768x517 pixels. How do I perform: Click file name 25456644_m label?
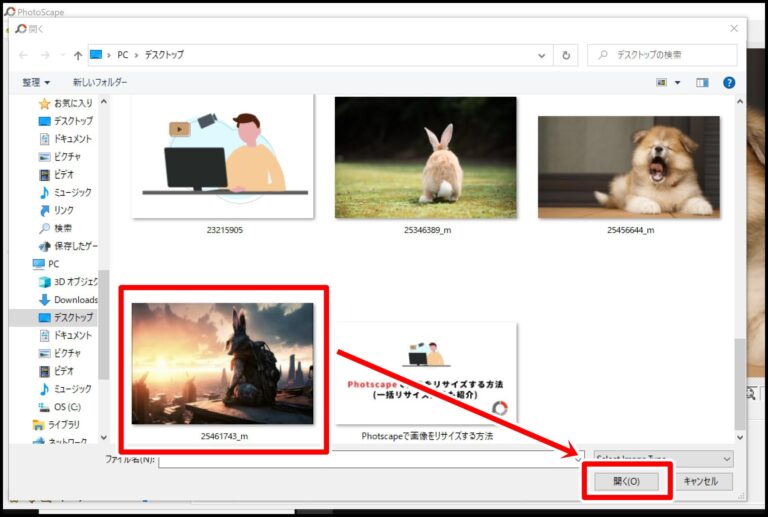point(630,230)
